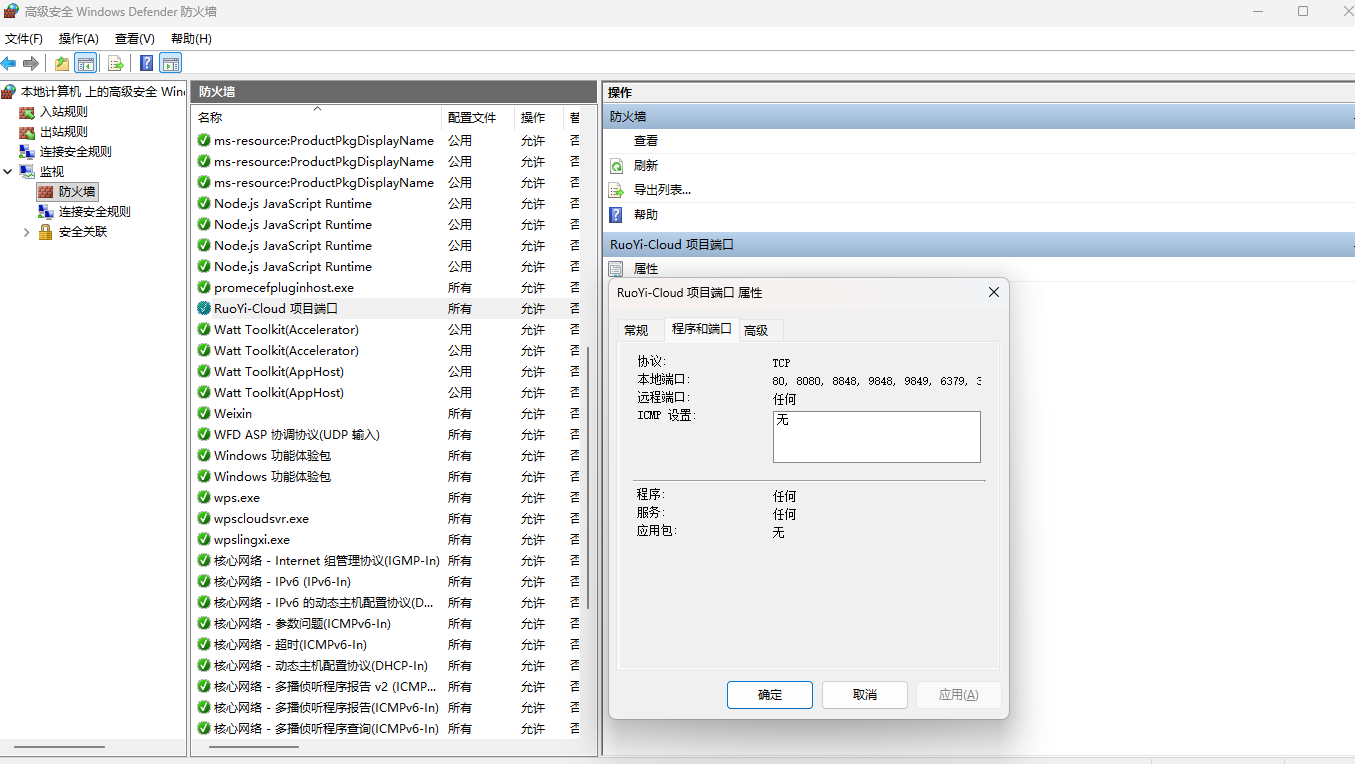
Task: Switch to the 高级 tab in properties dialog
Action: [x=756, y=330]
